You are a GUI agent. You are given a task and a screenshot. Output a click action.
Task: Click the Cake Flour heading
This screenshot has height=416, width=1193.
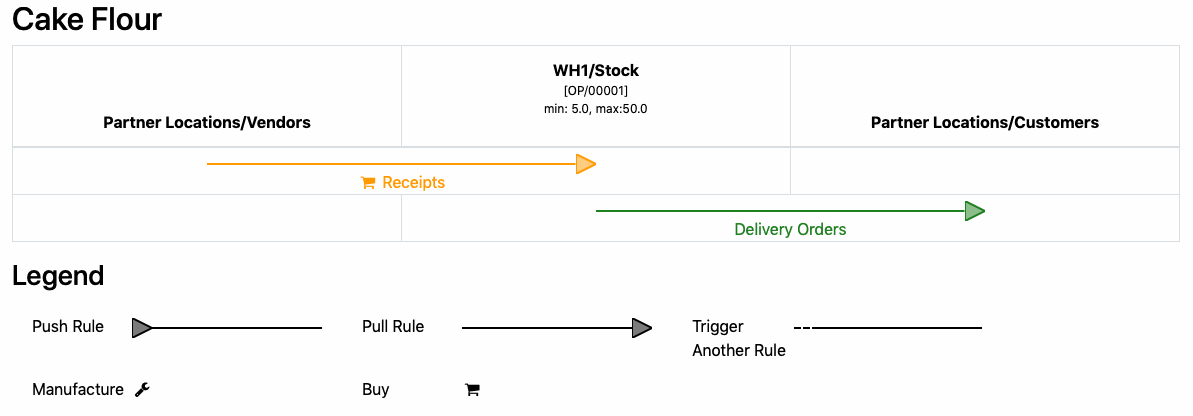tap(87, 19)
